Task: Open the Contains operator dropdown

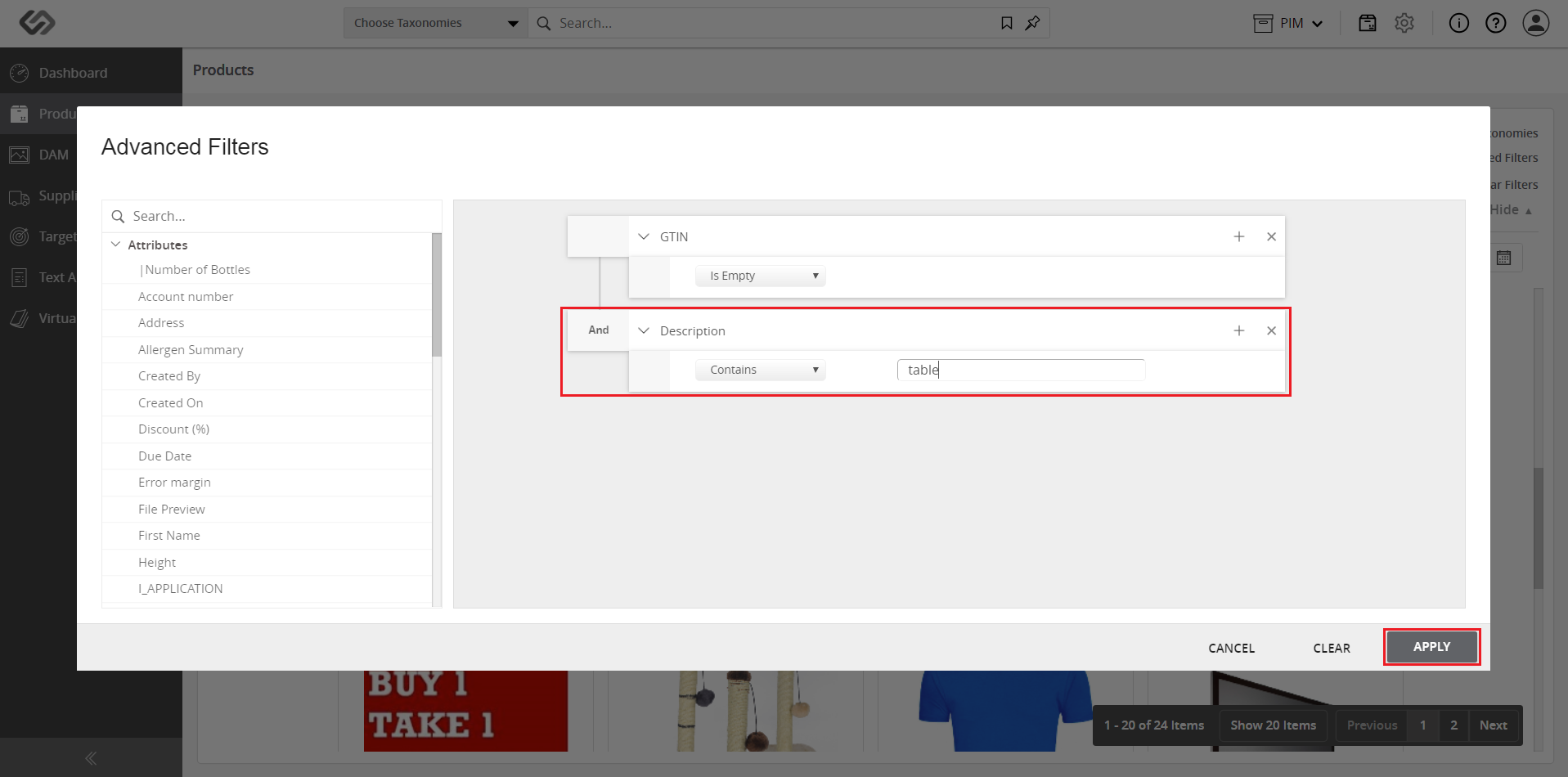Action: pos(761,370)
